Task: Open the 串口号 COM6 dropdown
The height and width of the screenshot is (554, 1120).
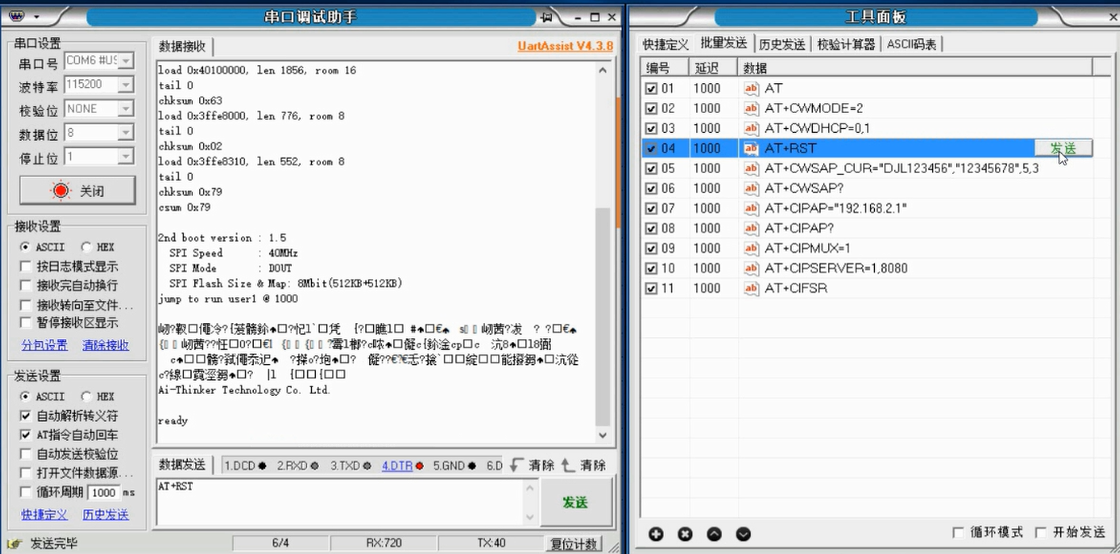Action: click(126, 61)
